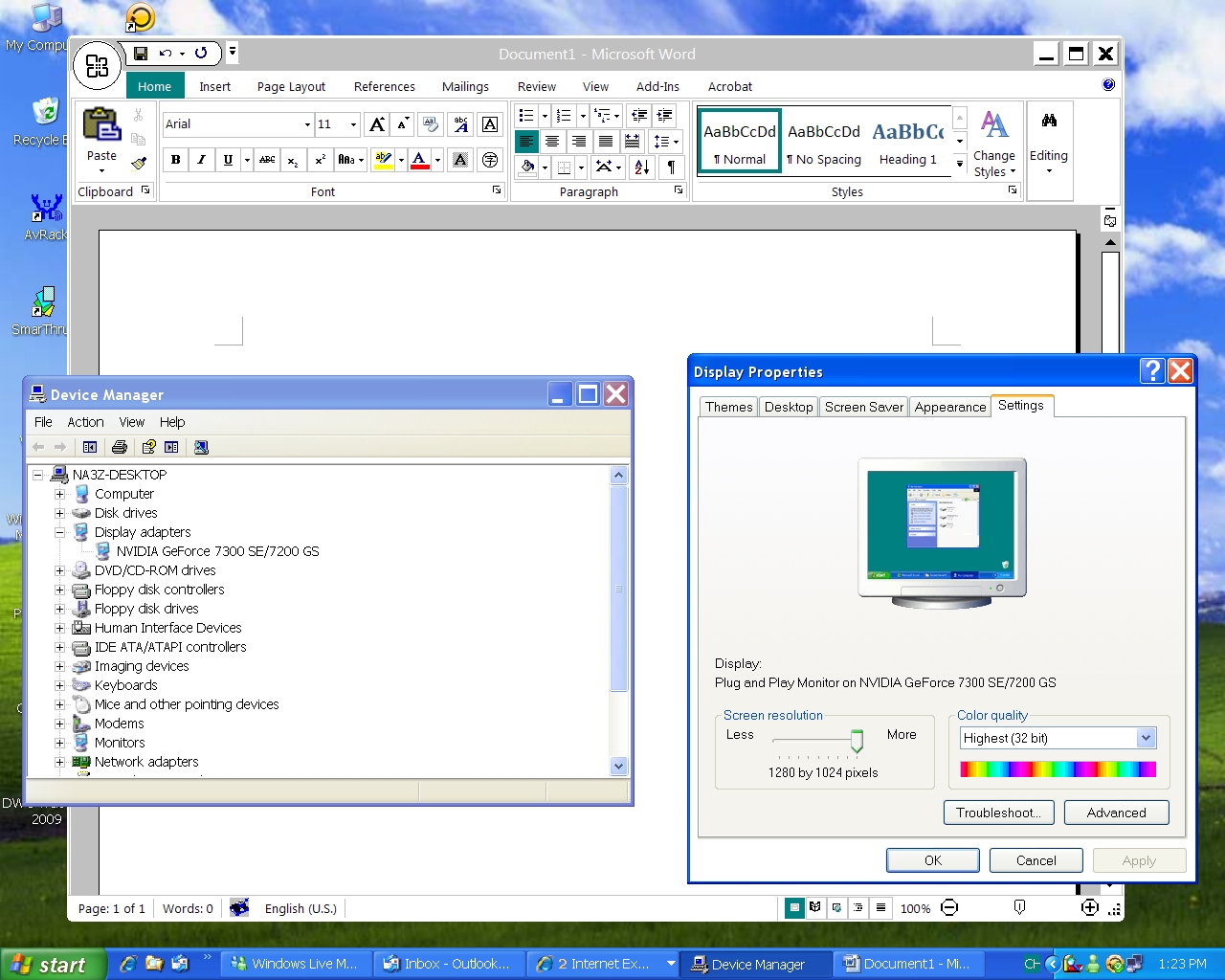Viewport: 1225px width, 980px height.
Task: Click the Character Shading icon
Action: point(460,160)
